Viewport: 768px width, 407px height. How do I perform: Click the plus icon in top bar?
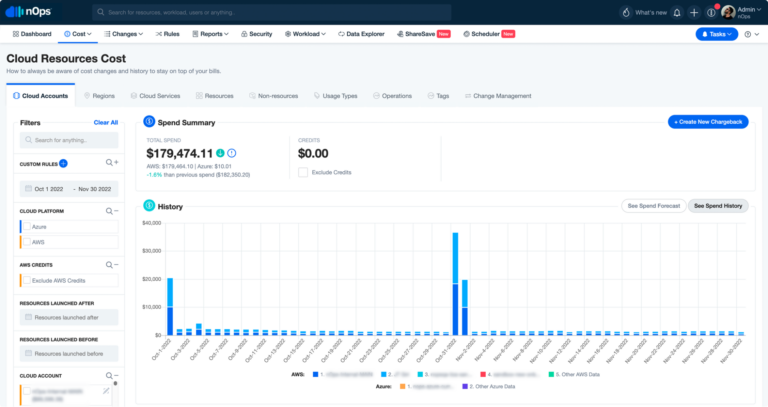[694, 12]
